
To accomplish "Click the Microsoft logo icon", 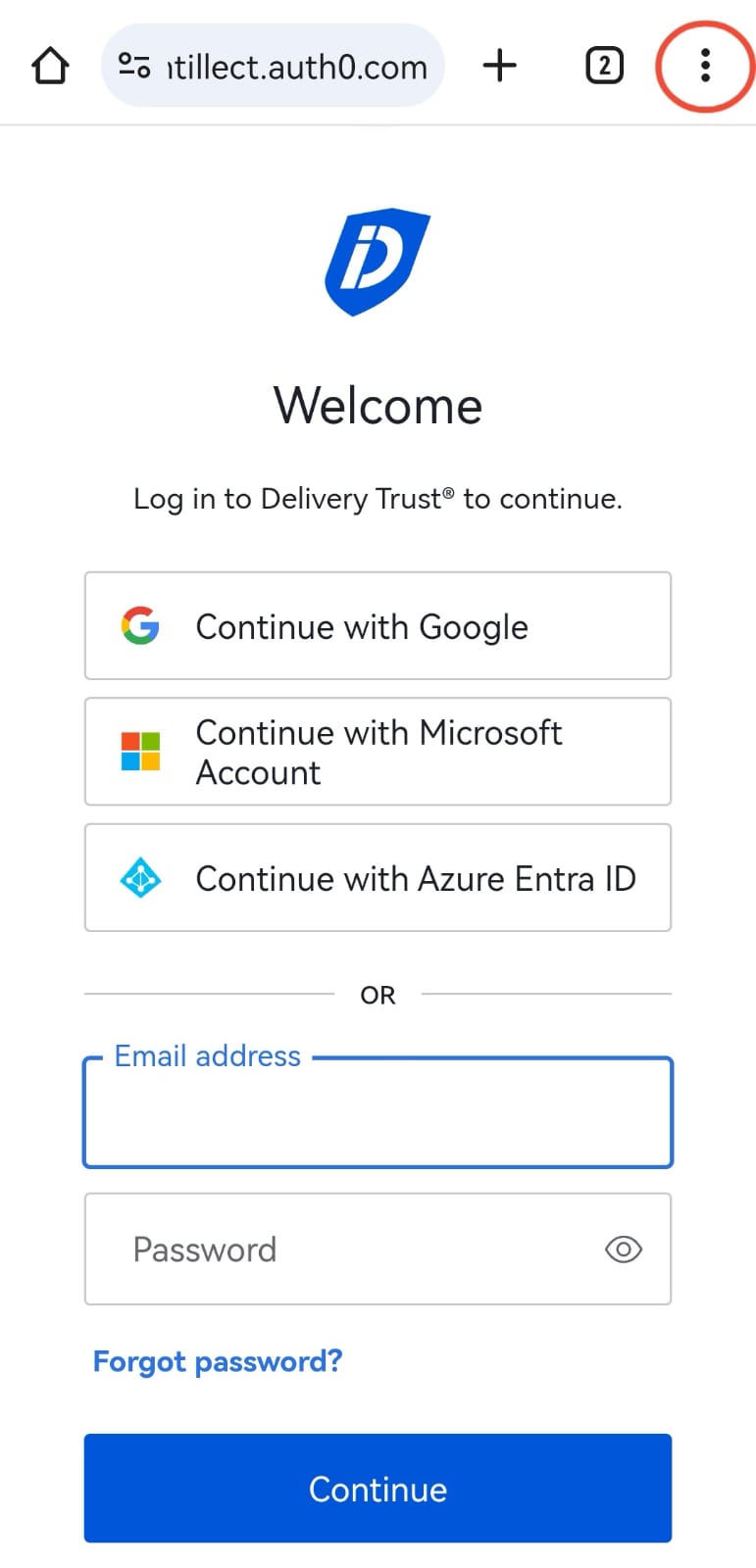I will click(x=140, y=752).
